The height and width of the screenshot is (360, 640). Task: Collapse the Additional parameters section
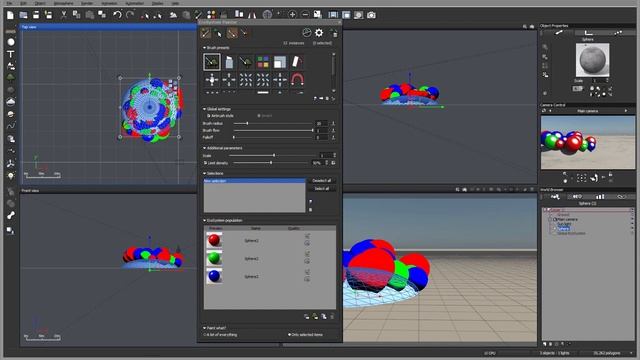coord(204,148)
